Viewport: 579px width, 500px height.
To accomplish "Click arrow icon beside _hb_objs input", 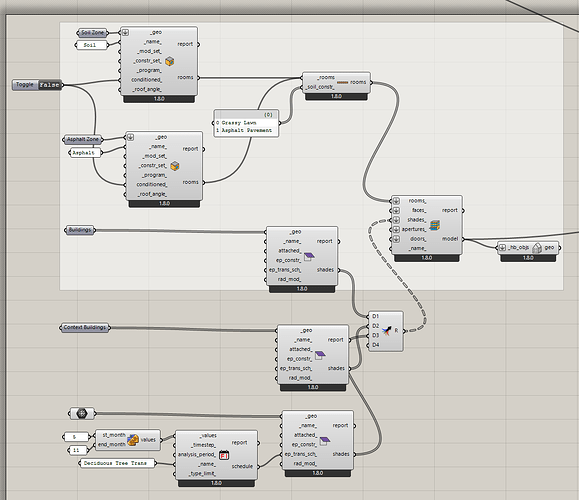I will pos(502,248).
